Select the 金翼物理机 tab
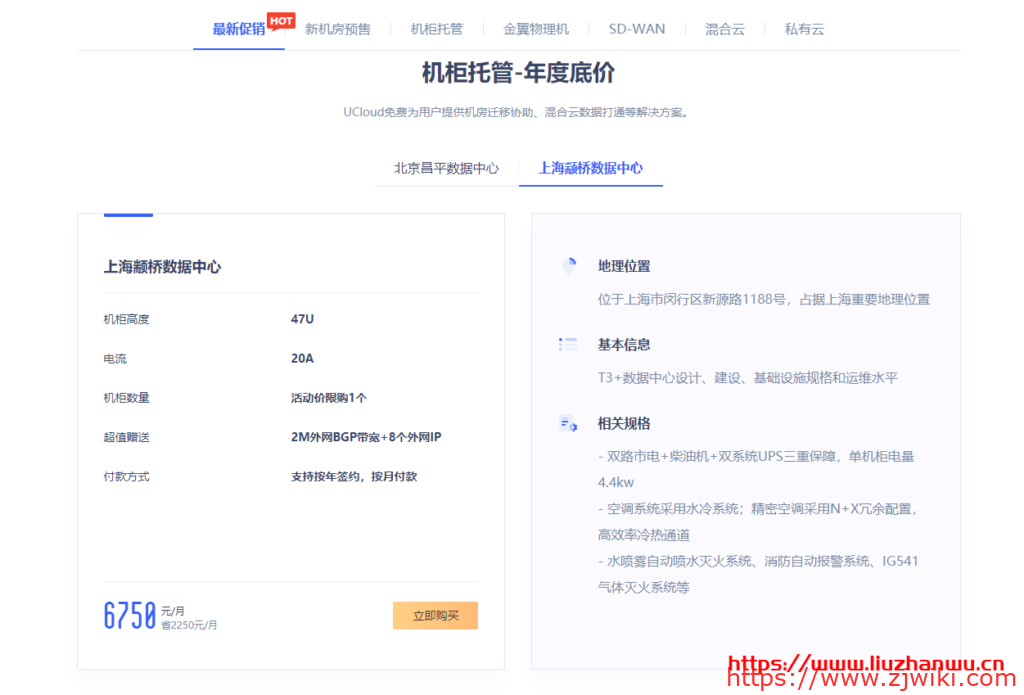The width and height of the screenshot is (1024, 695). [x=536, y=29]
